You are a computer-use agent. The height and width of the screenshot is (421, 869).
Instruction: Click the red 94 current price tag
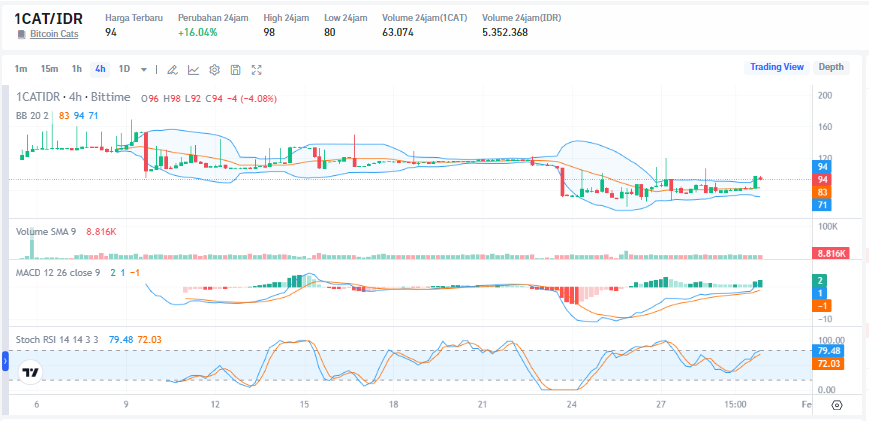pyautogui.click(x=823, y=179)
